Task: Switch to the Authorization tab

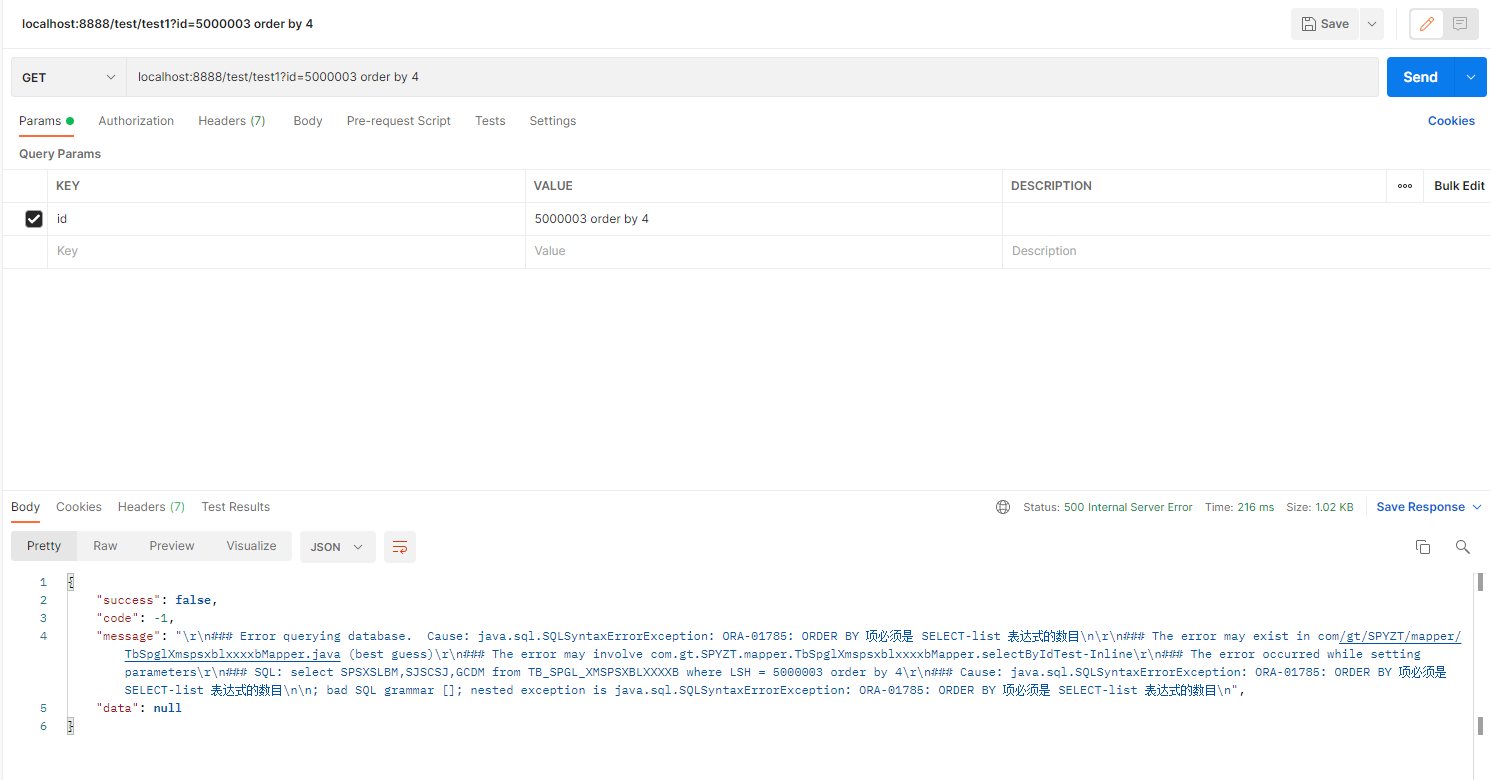Action: [136, 121]
